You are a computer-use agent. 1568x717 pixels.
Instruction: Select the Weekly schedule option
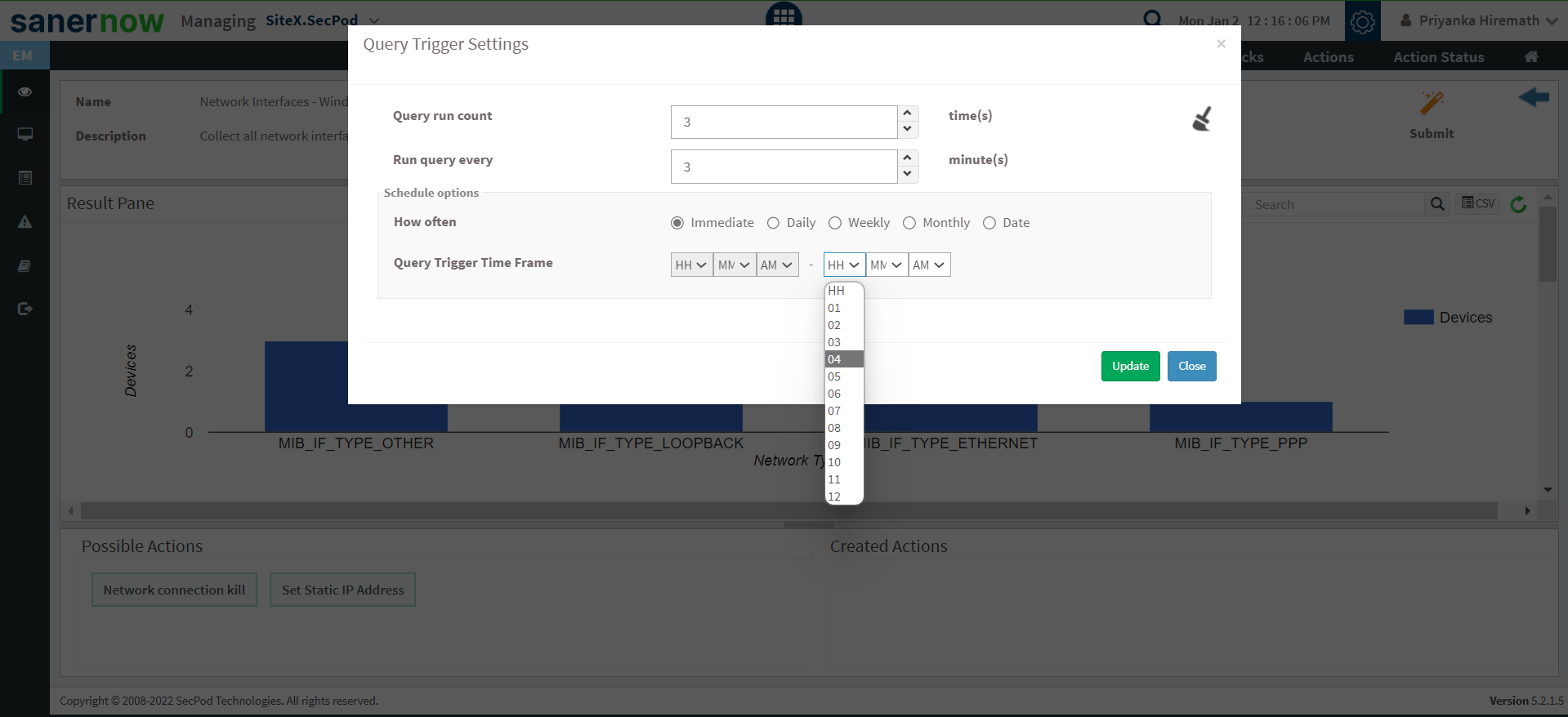[x=835, y=223]
